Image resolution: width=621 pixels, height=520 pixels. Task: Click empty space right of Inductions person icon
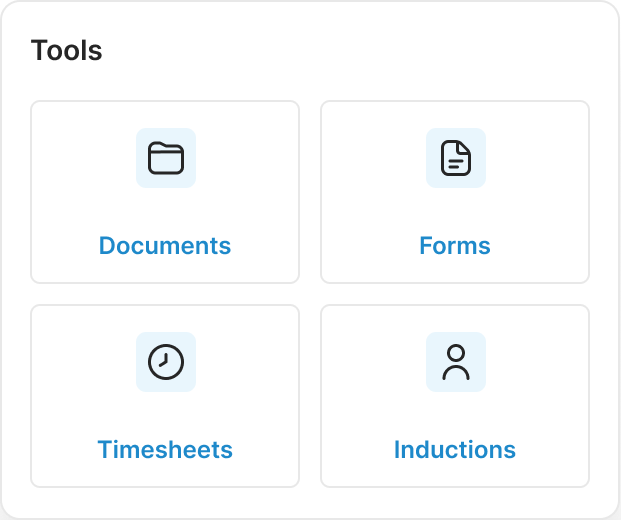pyautogui.click(x=540, y=362)
